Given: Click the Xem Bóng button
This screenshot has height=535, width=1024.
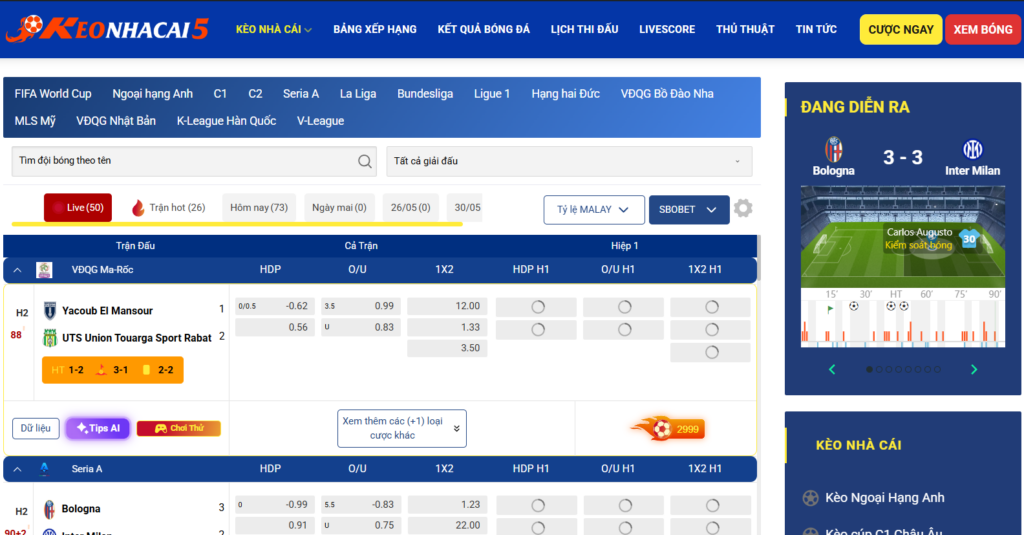Looking at the screenshot, I should coord(983,29).
